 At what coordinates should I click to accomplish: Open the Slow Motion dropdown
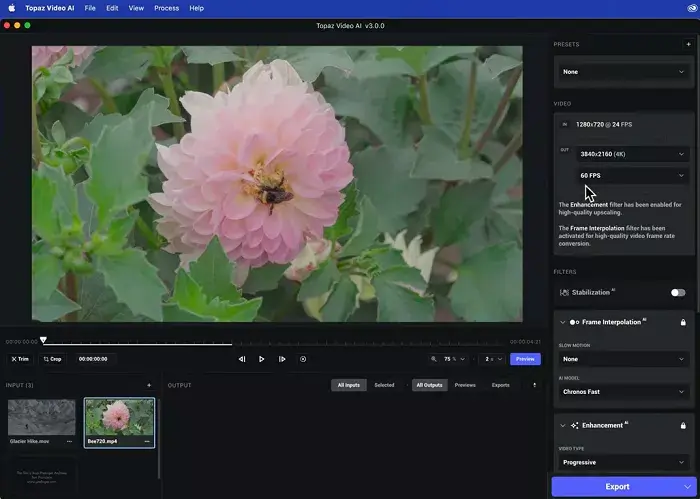click(x=623, y=359)
